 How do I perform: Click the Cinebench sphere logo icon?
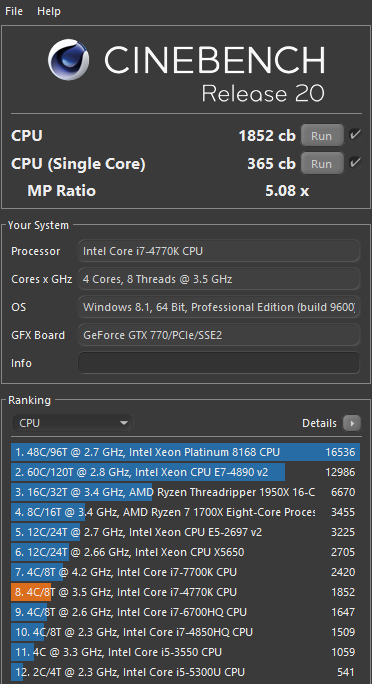click(69, 60)
